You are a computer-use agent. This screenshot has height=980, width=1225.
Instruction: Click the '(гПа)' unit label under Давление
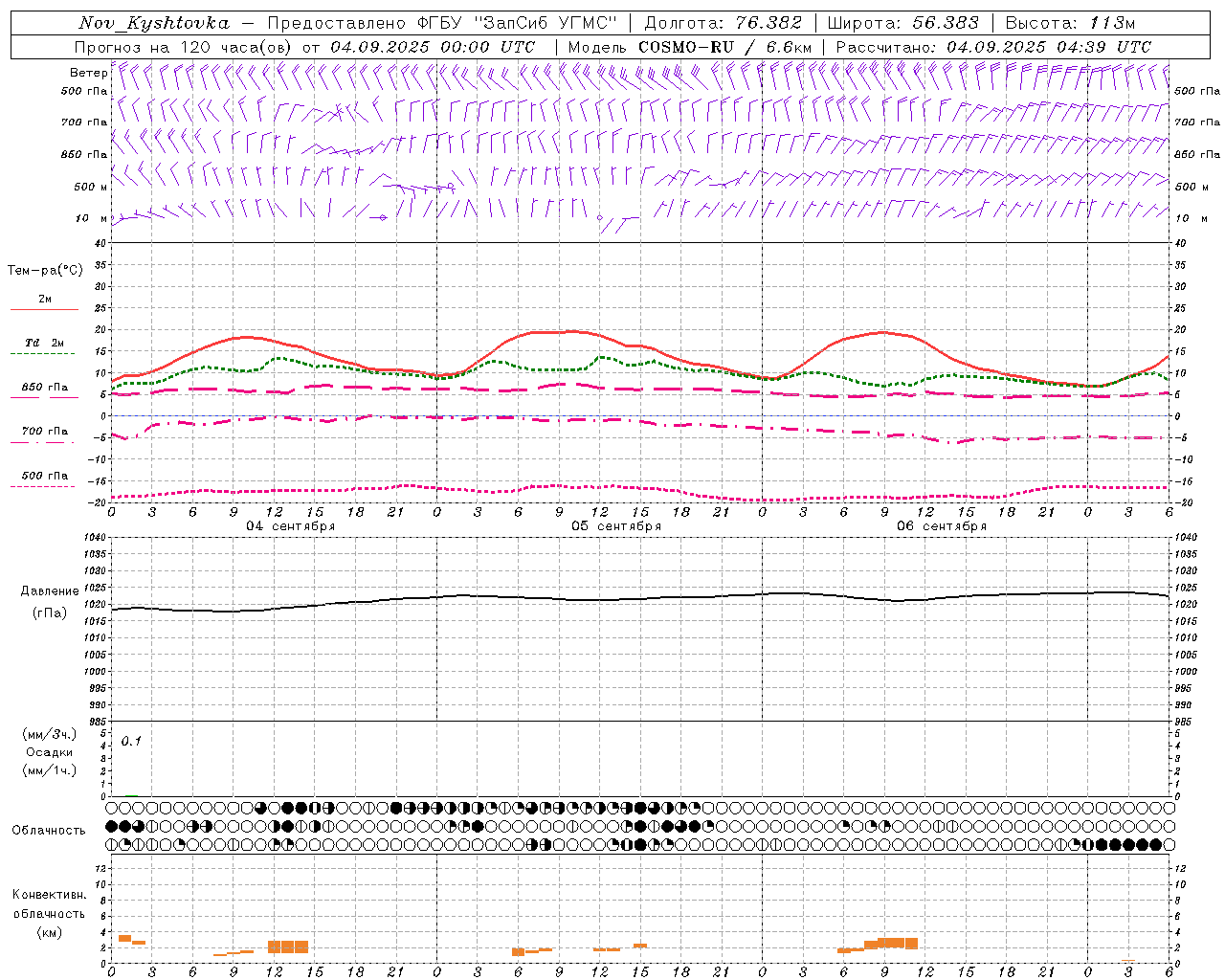pos(50,612)
